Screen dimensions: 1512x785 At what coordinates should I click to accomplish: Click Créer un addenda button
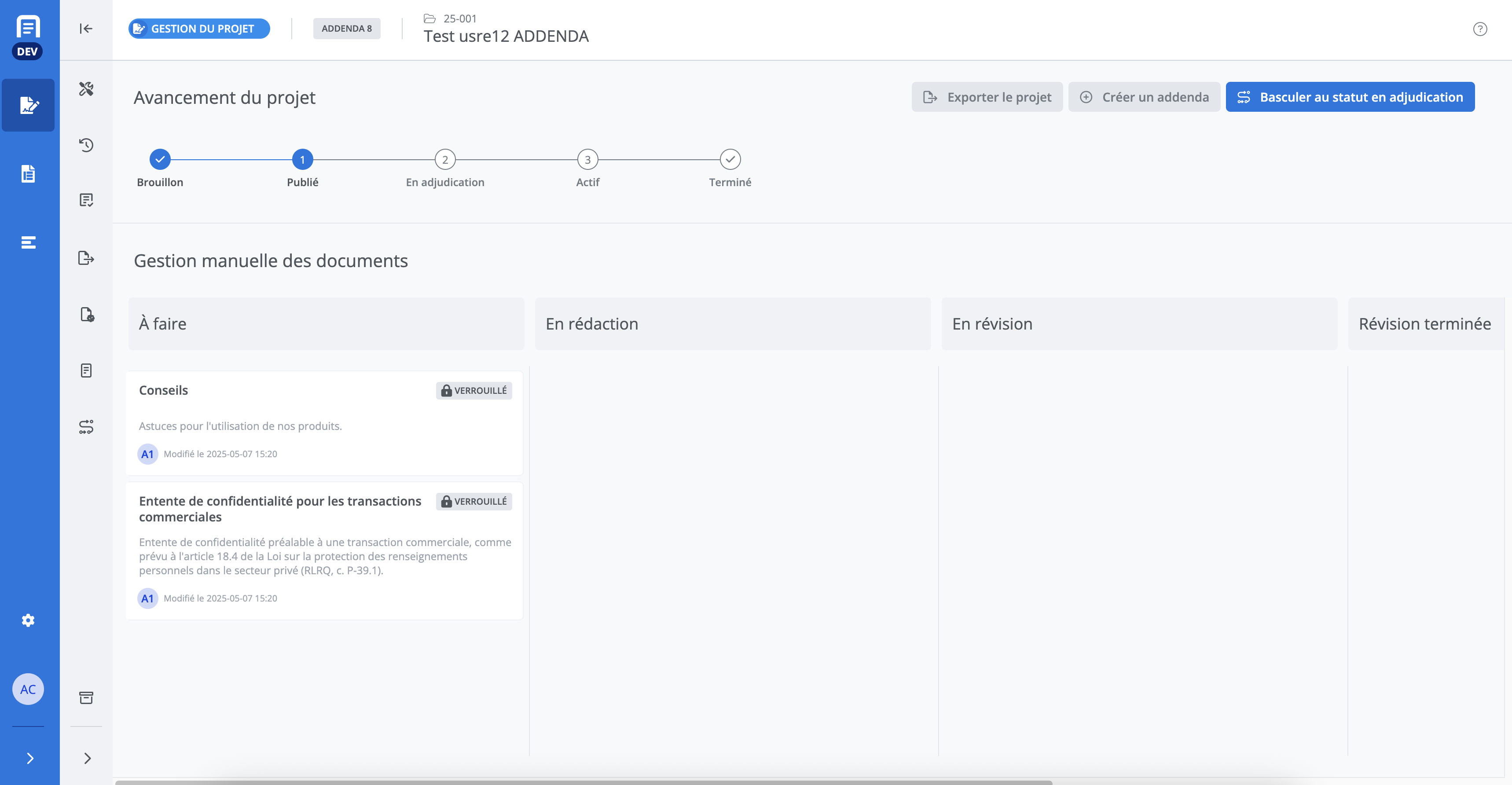pos(1144,97)
